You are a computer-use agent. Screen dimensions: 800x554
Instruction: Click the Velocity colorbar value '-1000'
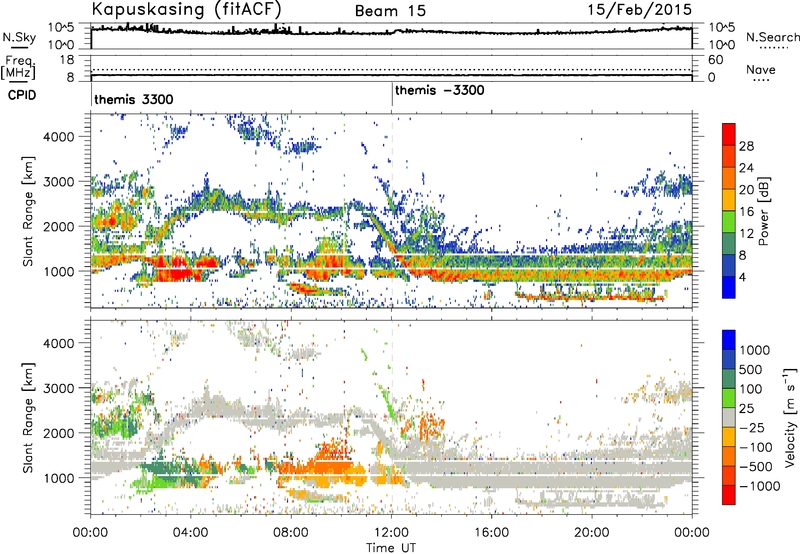[x=759, y=486]
